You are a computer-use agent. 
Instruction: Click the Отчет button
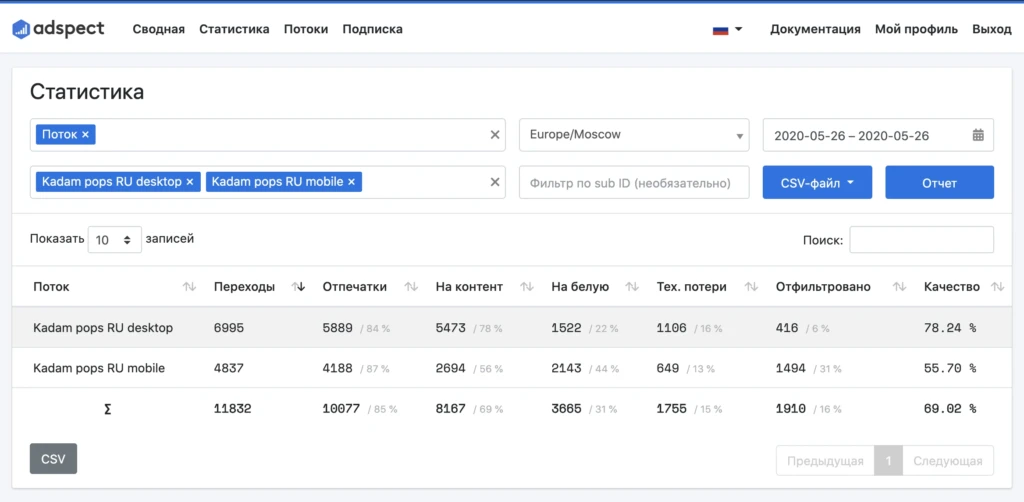939,182
